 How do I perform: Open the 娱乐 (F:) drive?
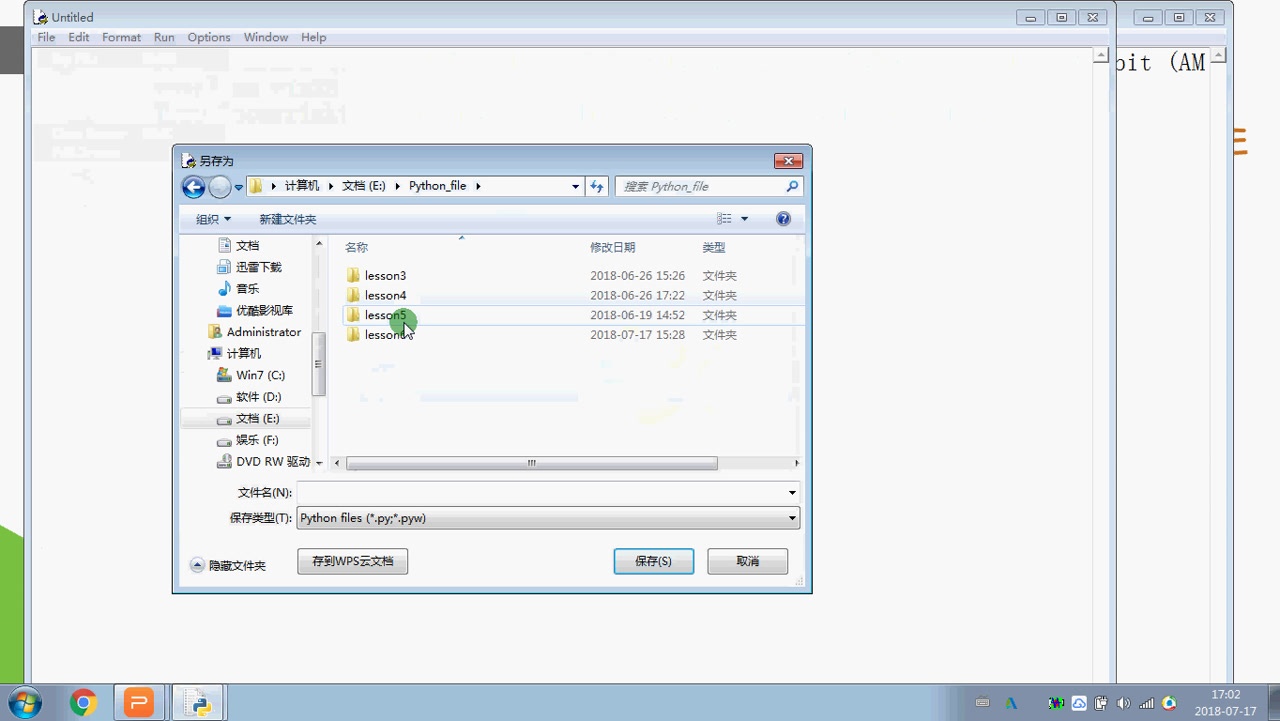click(257, 440)
